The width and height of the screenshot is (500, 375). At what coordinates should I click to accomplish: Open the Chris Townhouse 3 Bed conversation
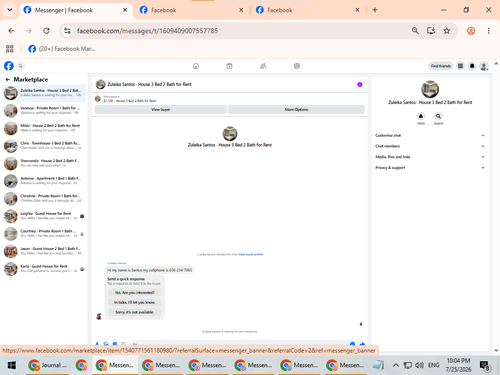coord(44,146)
